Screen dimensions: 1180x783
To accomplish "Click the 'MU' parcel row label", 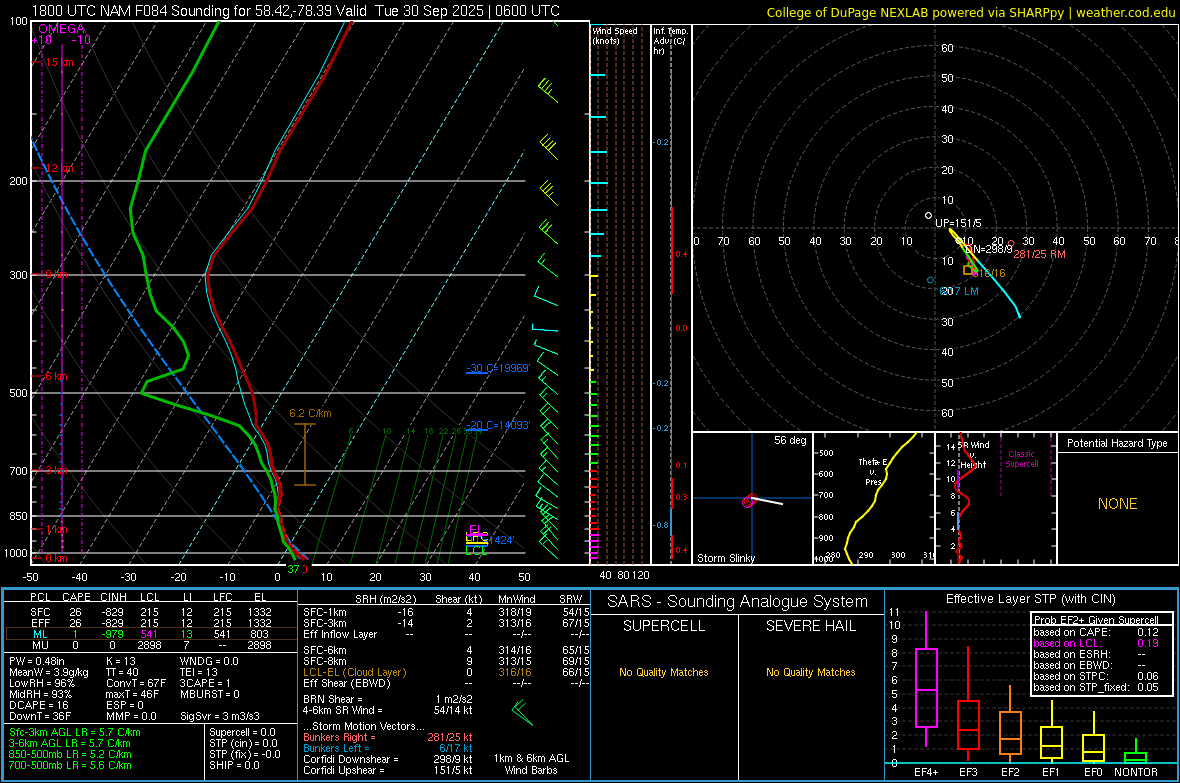I will click(x=40, y=645).
